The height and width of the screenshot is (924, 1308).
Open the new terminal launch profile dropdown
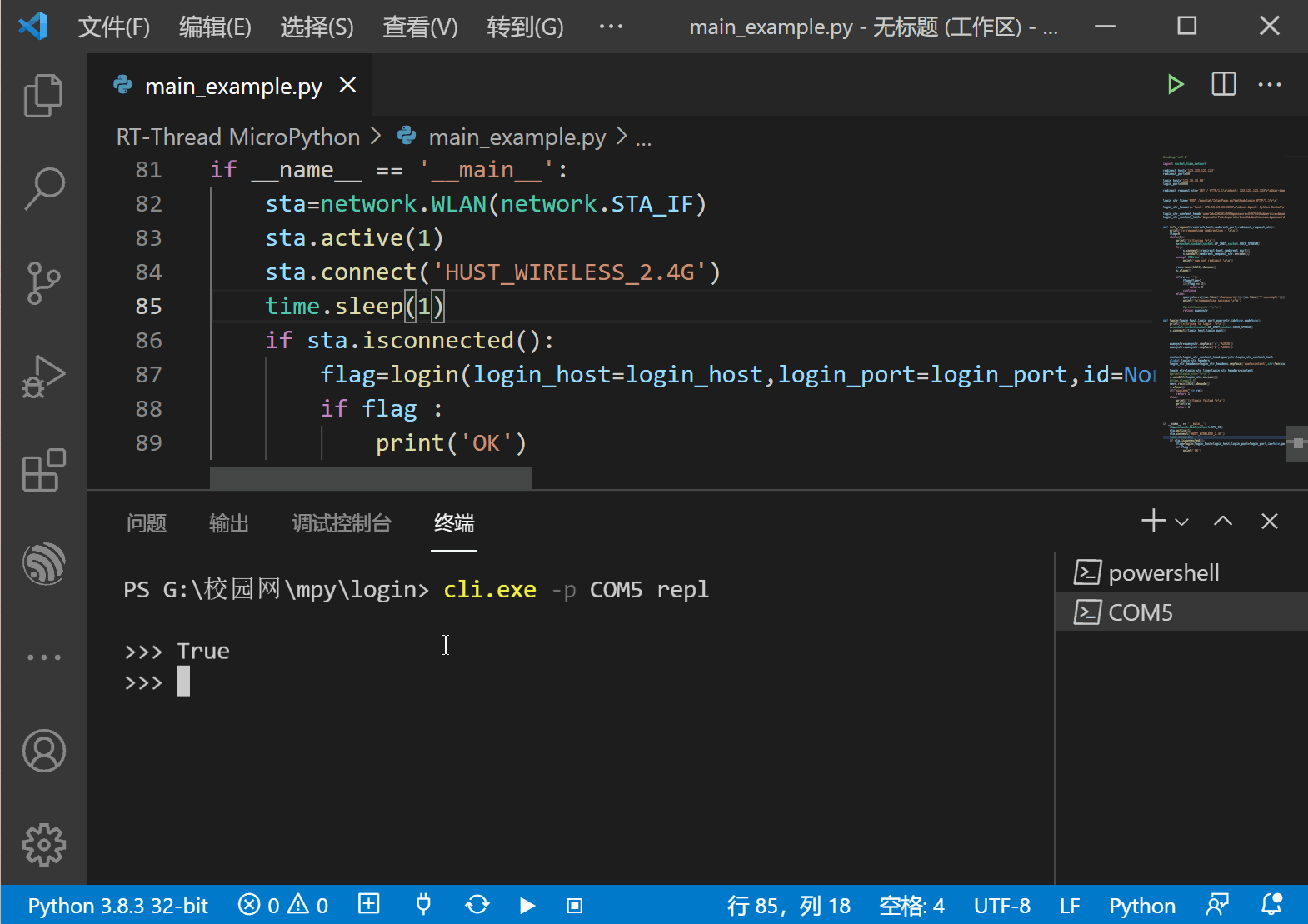click(x=1181, y=522)
